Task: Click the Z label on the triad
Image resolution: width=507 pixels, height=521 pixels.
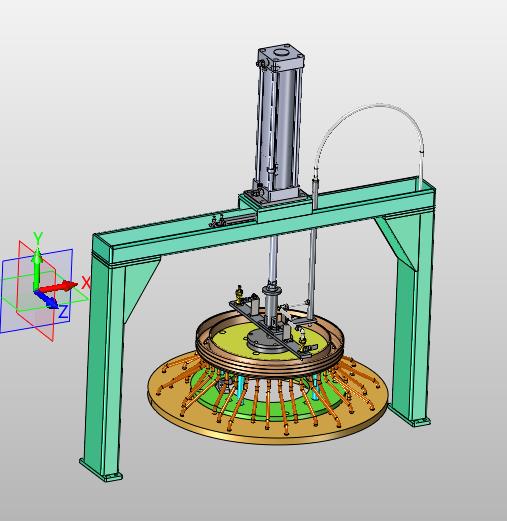Action: 63,312
